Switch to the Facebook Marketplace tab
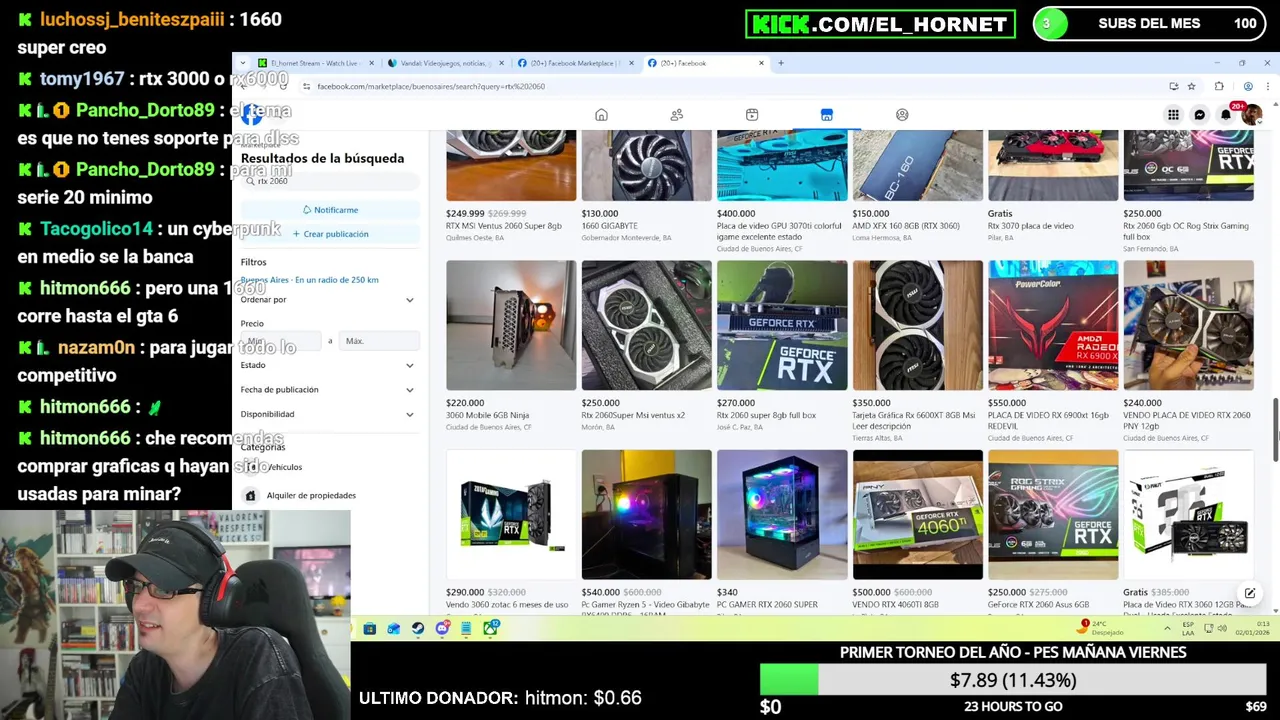Image resolution: width=1280 pixels, height=720 pixels. [576, 63]
